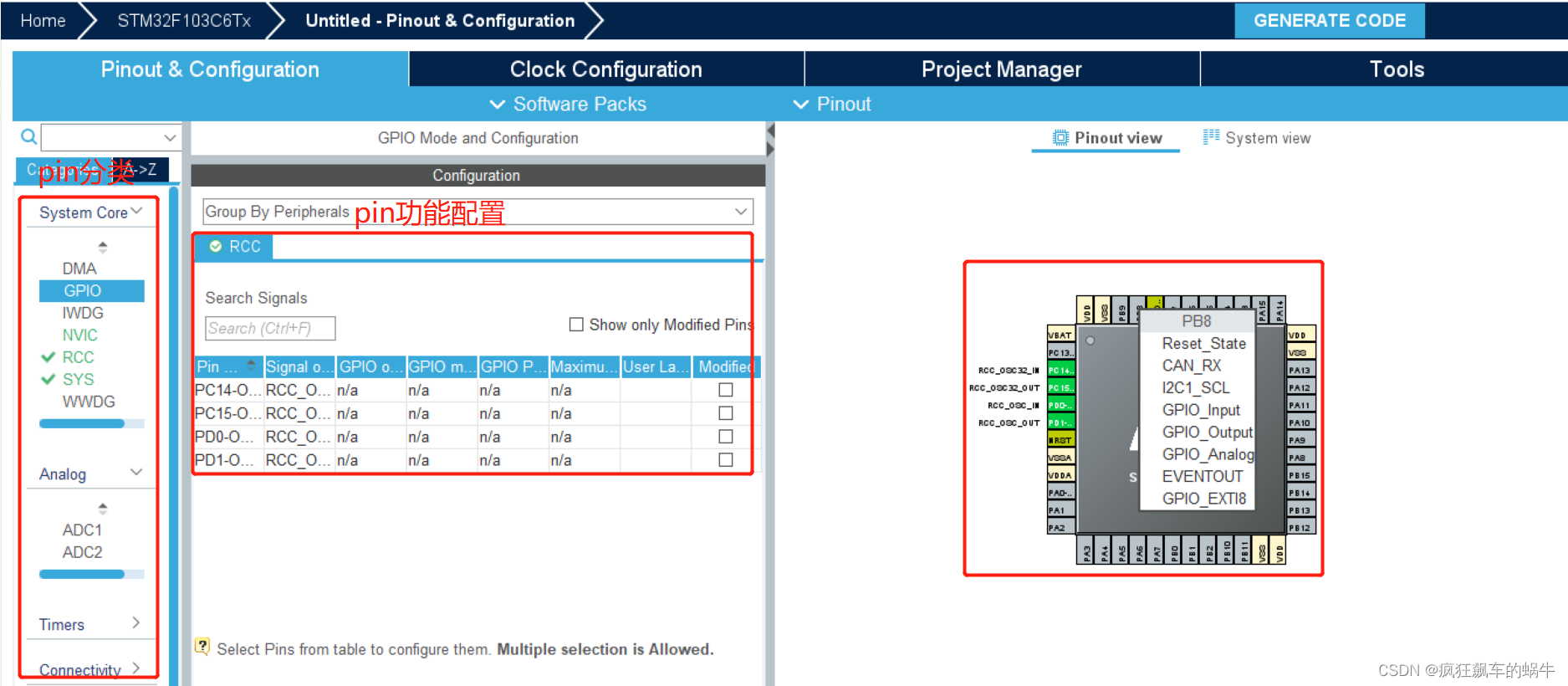Click the PB0 pin on chip bottom
This screenshot has height=686, width=1568.
[x=1174, y=550]
